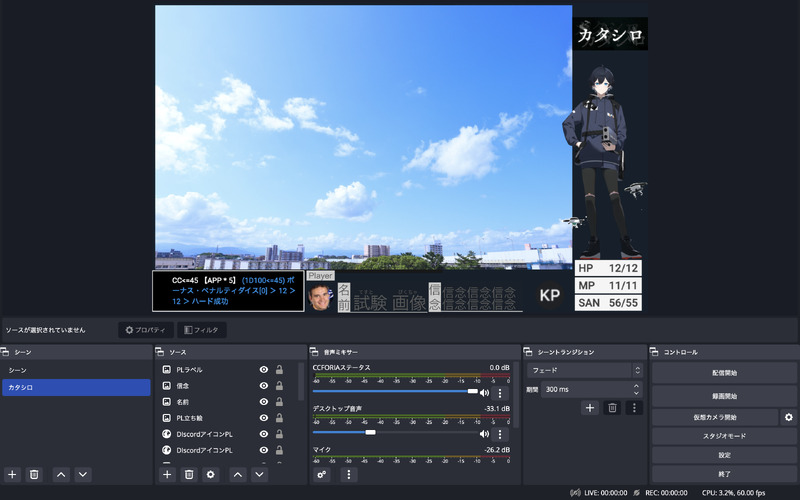Screen dimensions: 800x500
Task: Open advanced audio properties gears icon
Action: point(321,474)
